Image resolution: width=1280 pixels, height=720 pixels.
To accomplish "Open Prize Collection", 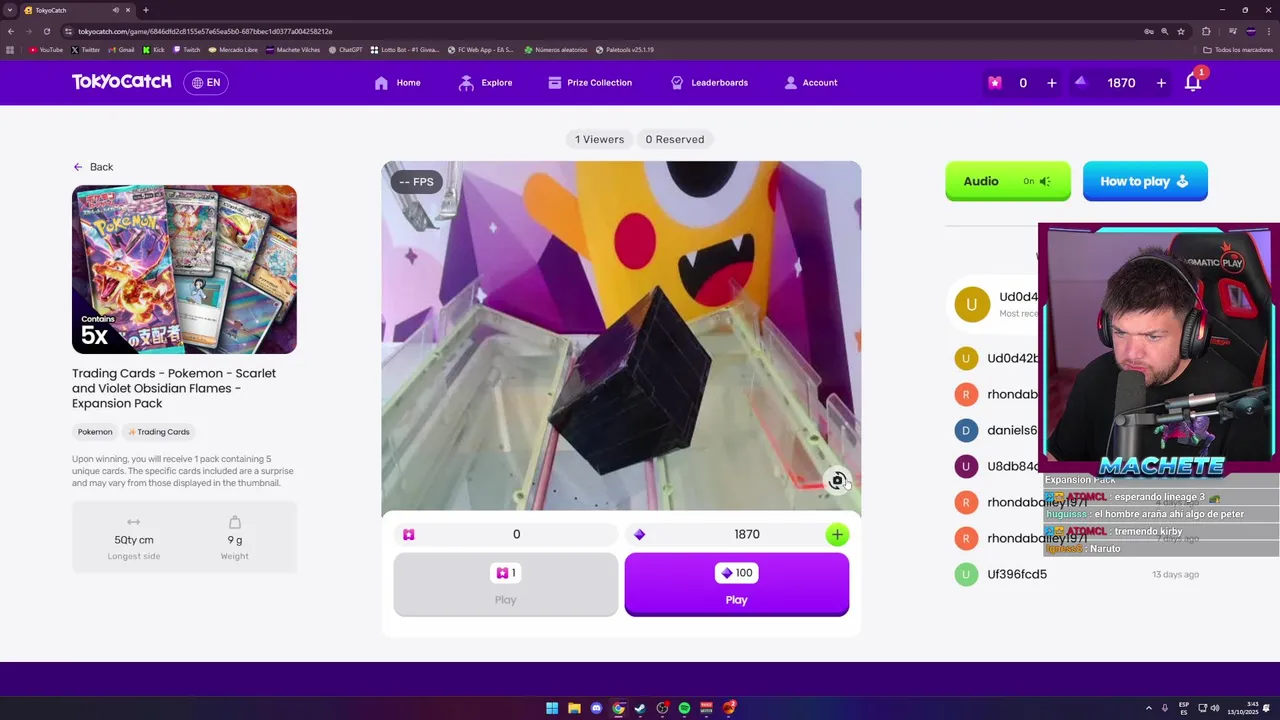I will pyautogui.click(x=590, y=83).
